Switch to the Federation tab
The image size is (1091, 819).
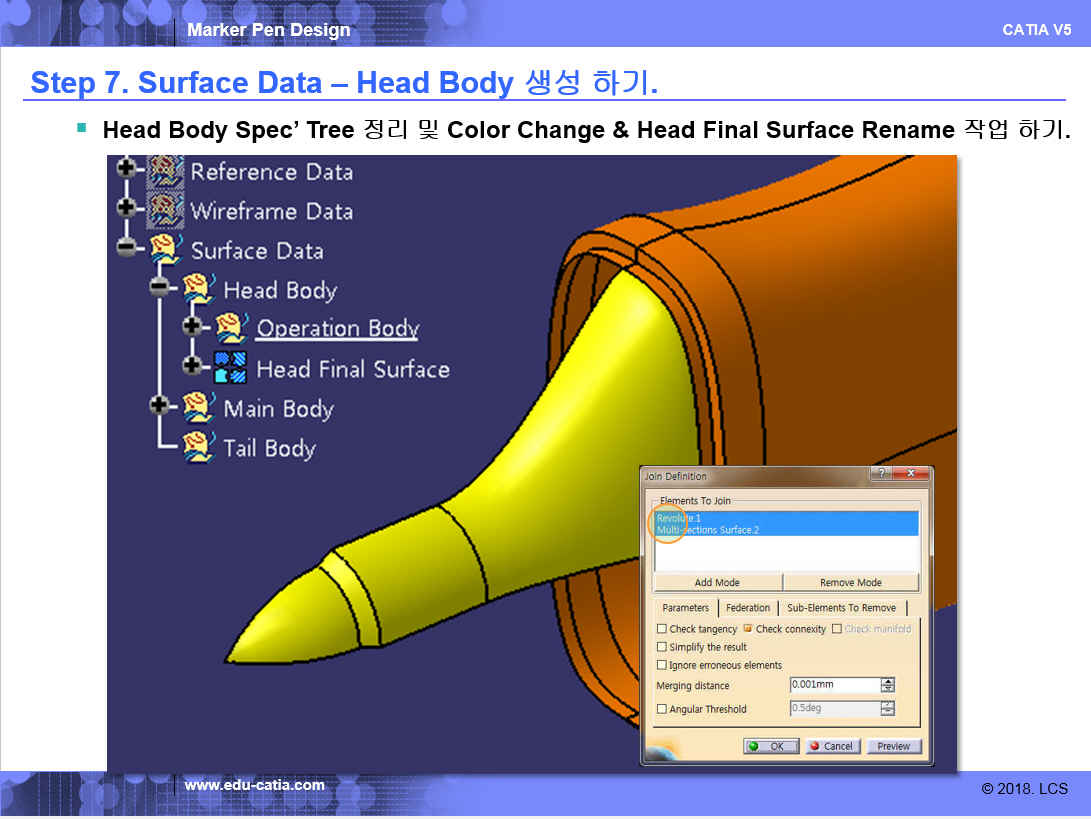(748, 608)
